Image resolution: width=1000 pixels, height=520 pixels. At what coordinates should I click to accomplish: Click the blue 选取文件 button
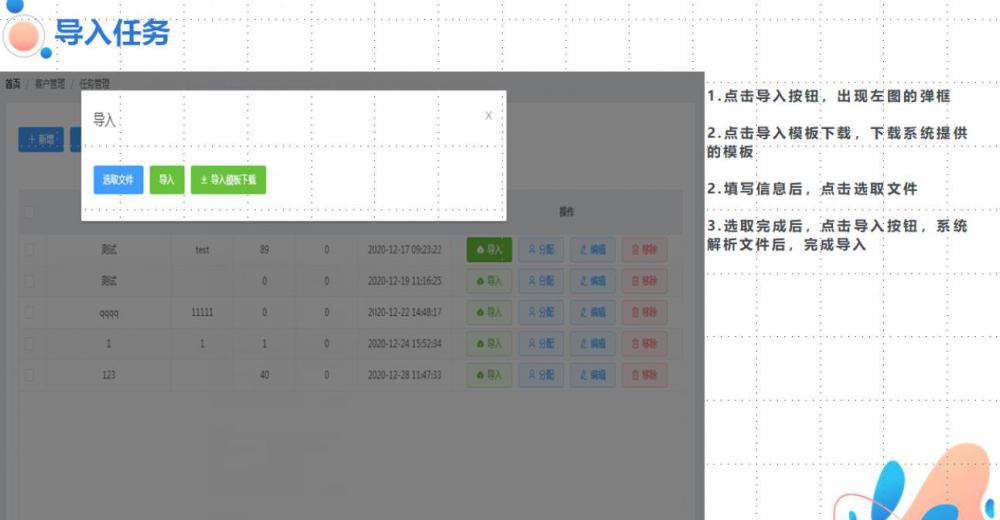(118, 180)
